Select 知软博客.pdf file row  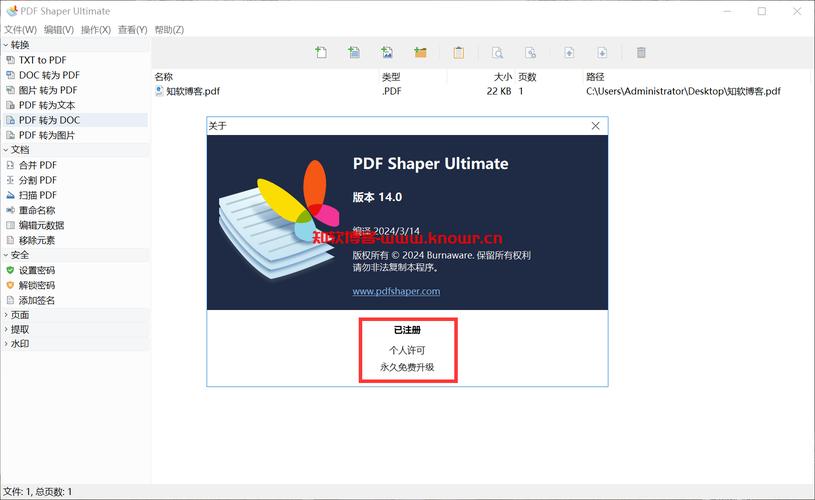pos(481,91)
